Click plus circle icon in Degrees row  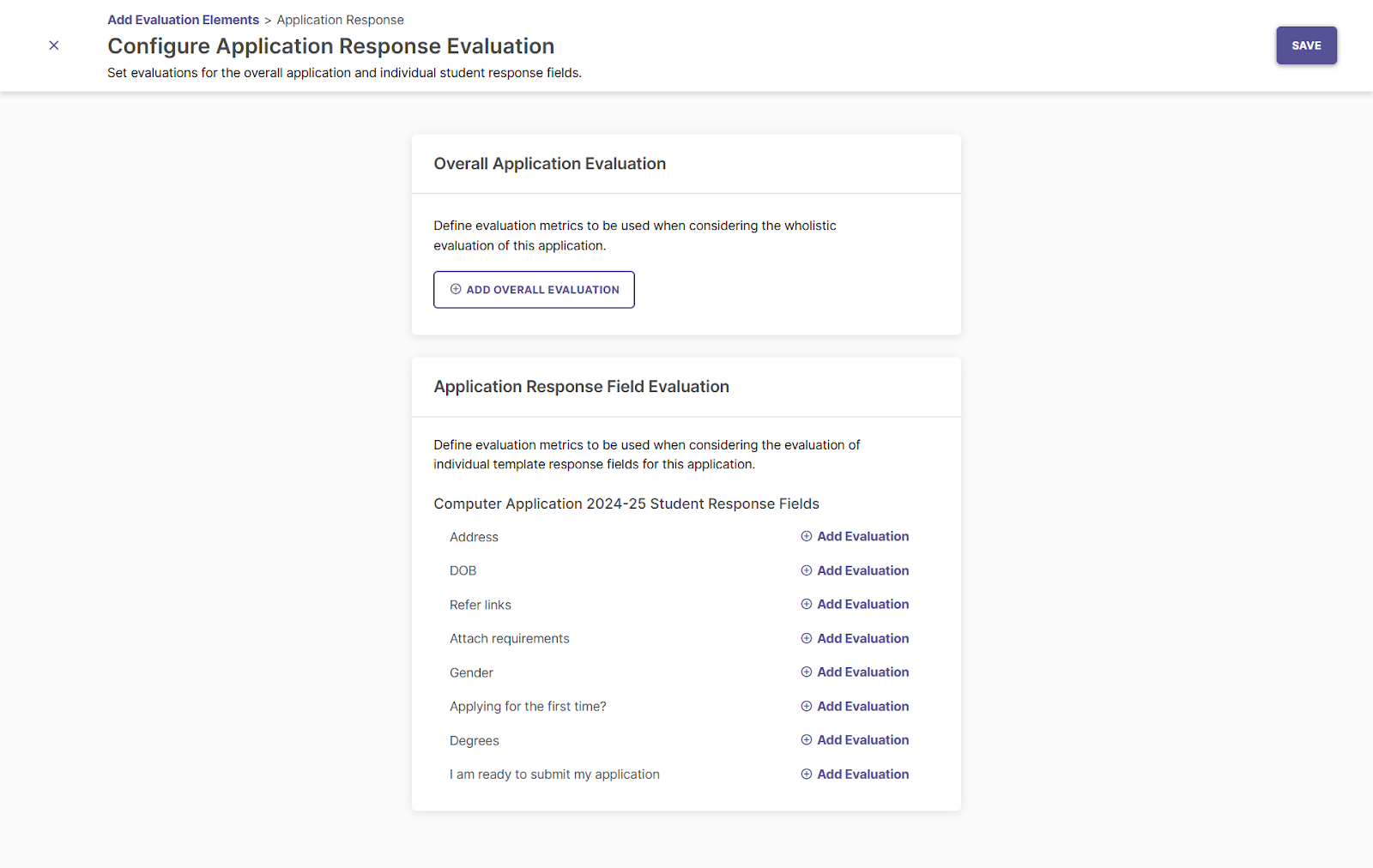pos(807,739)
